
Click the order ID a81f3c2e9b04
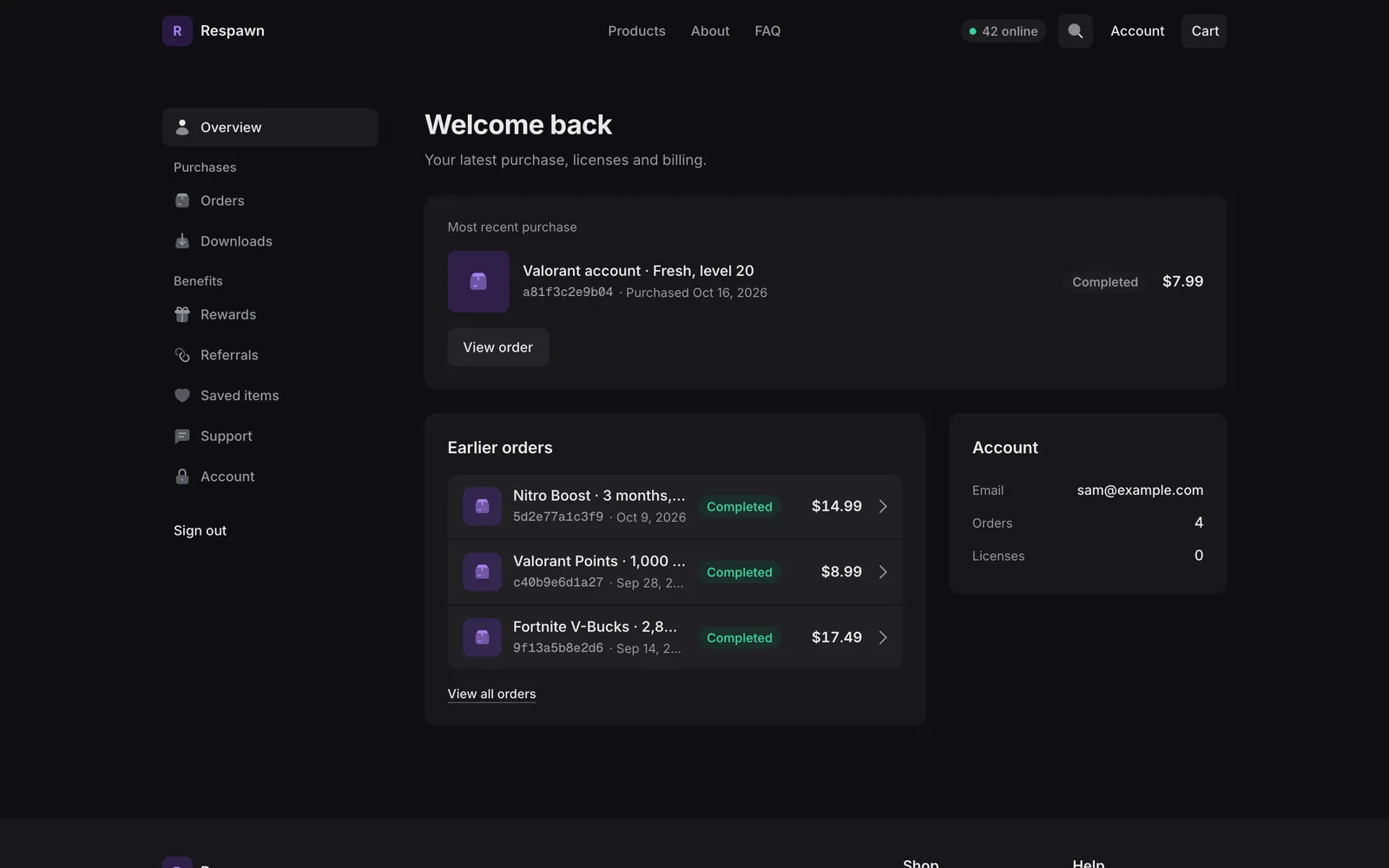point(568,293)
